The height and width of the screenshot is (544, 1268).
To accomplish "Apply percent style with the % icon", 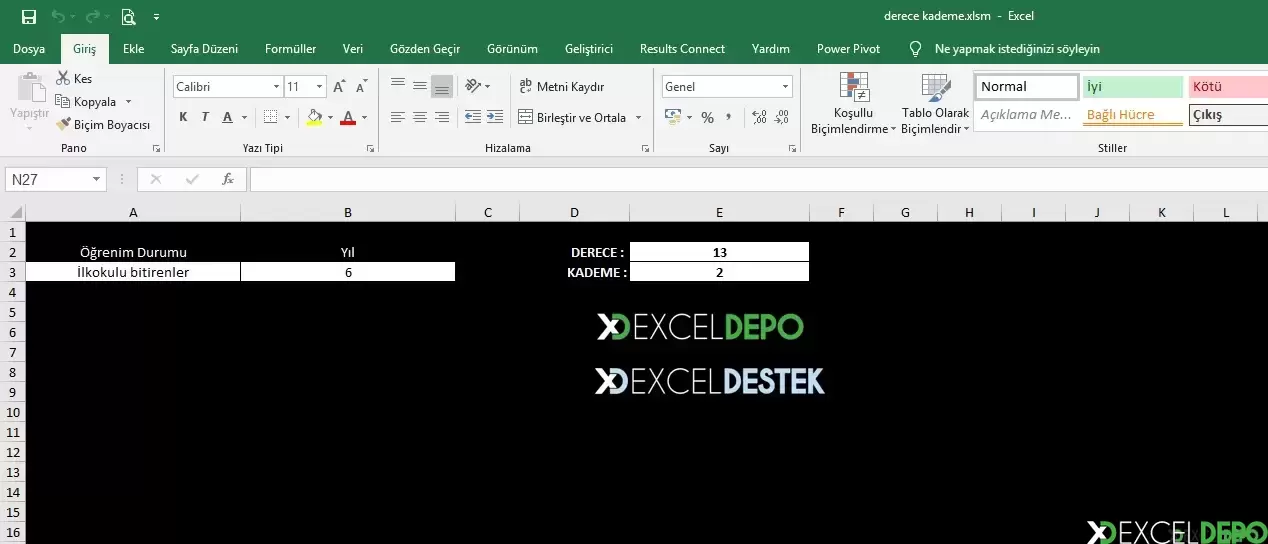I will coord(707,117).
